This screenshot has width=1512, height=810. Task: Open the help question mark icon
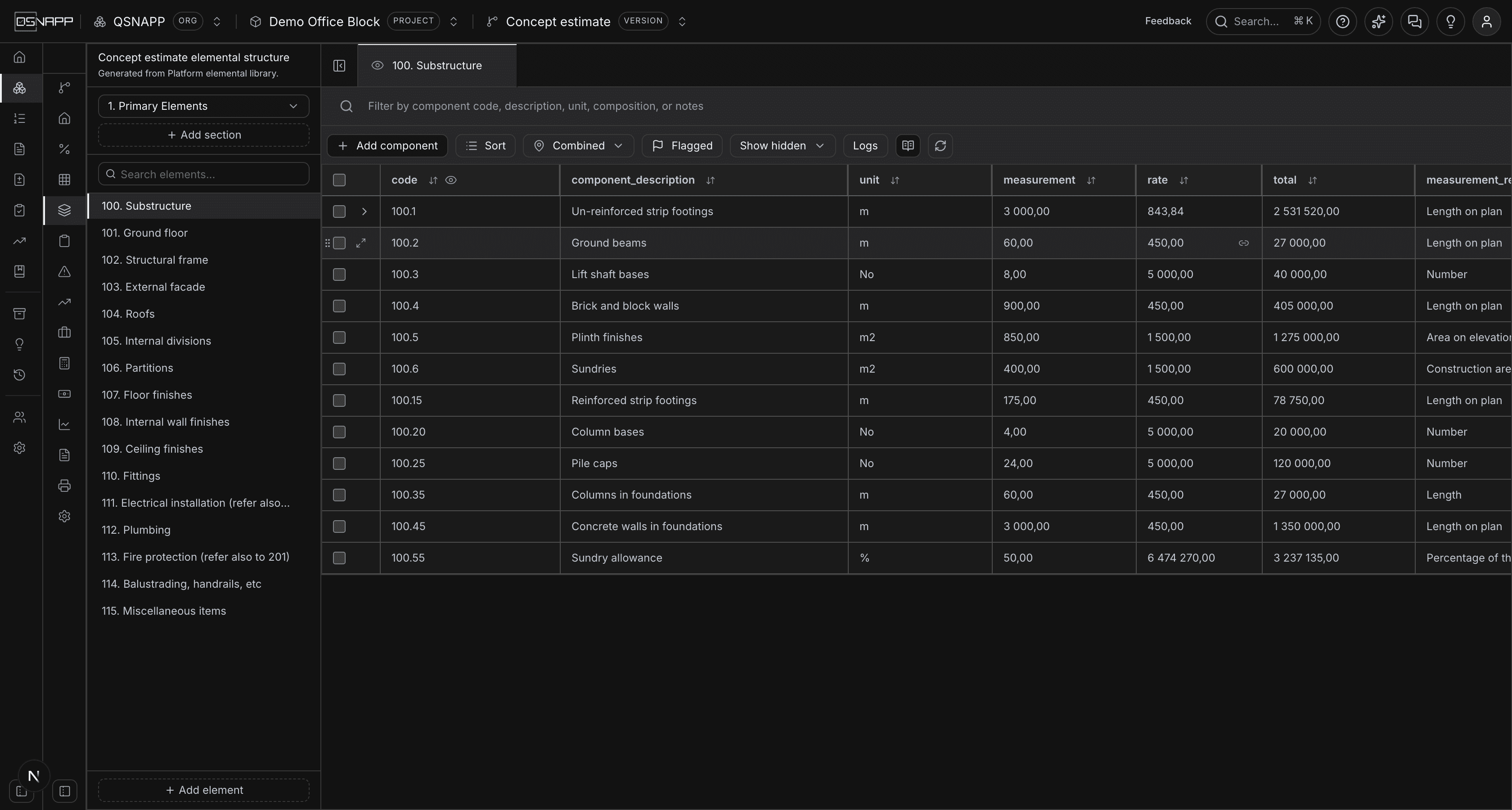(x=1342, y=22)
